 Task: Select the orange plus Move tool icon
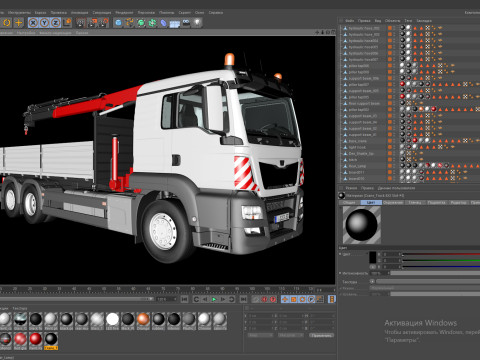(x=19, y=23)
